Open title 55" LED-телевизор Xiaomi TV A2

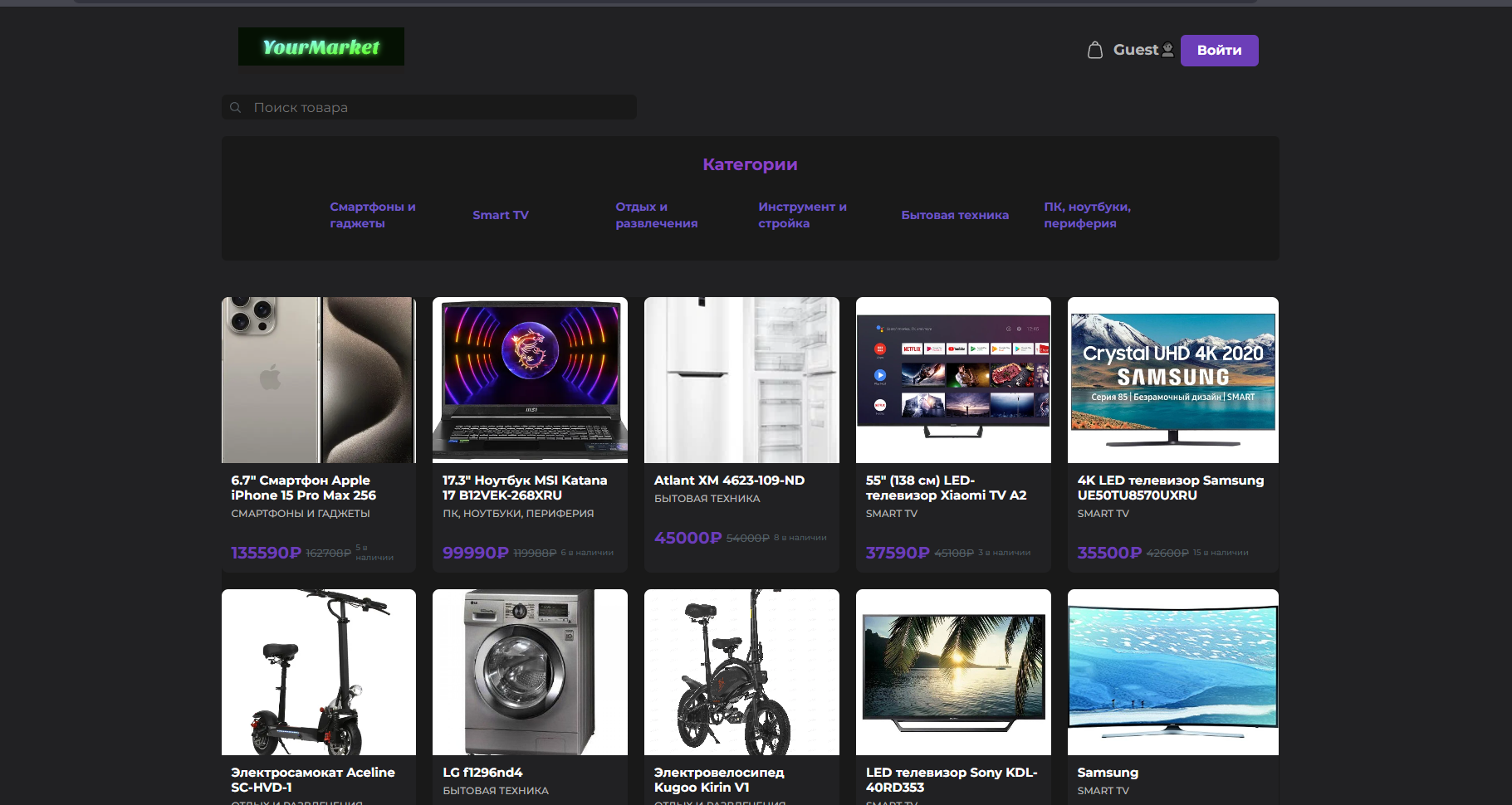[946, 488]
